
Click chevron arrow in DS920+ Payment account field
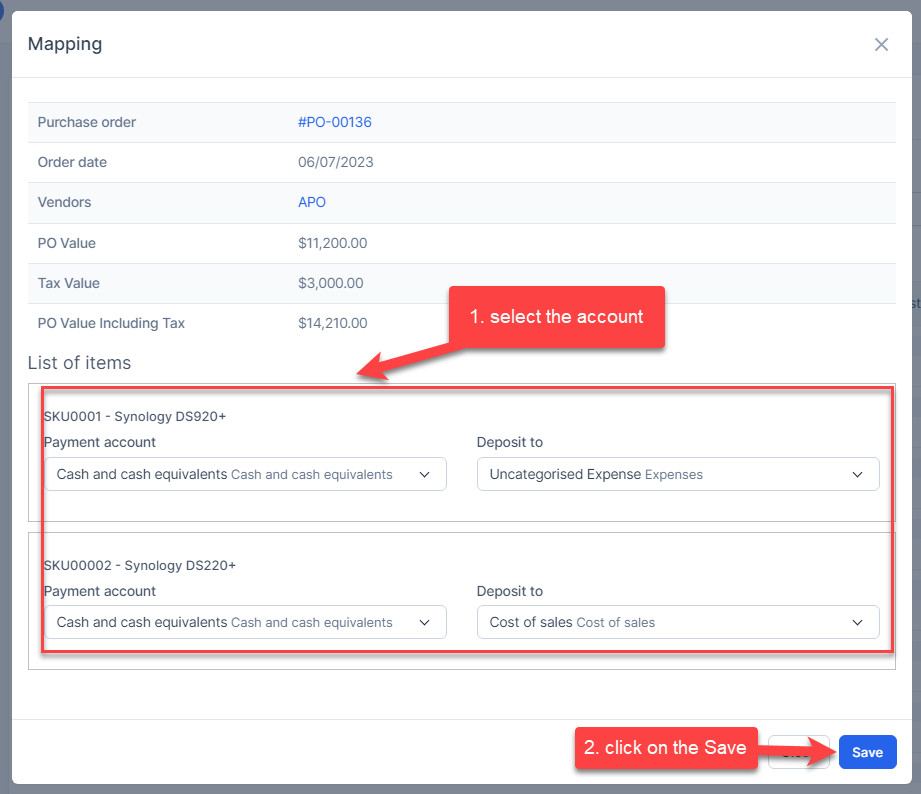click(x=425, y=474)
